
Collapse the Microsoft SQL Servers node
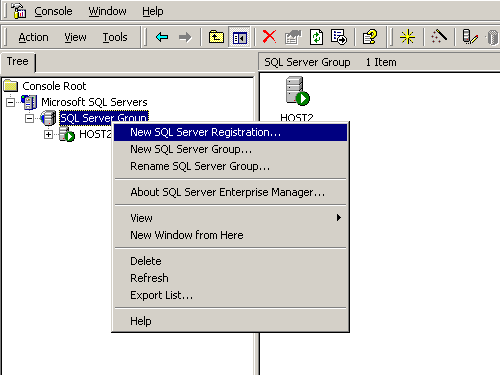coord(11,102)
